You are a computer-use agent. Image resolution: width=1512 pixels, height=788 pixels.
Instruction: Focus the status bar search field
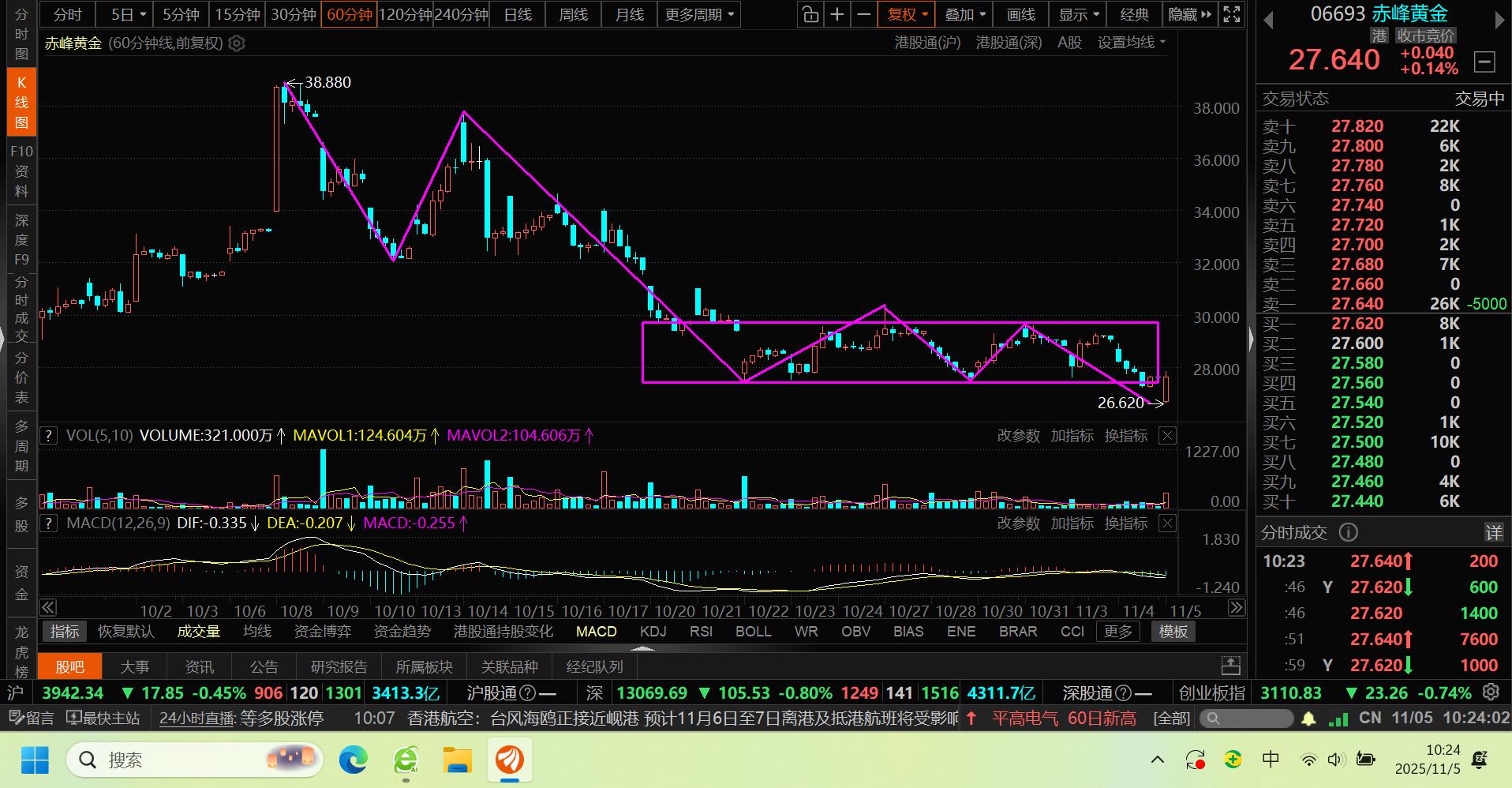(x=1247, y=719)
